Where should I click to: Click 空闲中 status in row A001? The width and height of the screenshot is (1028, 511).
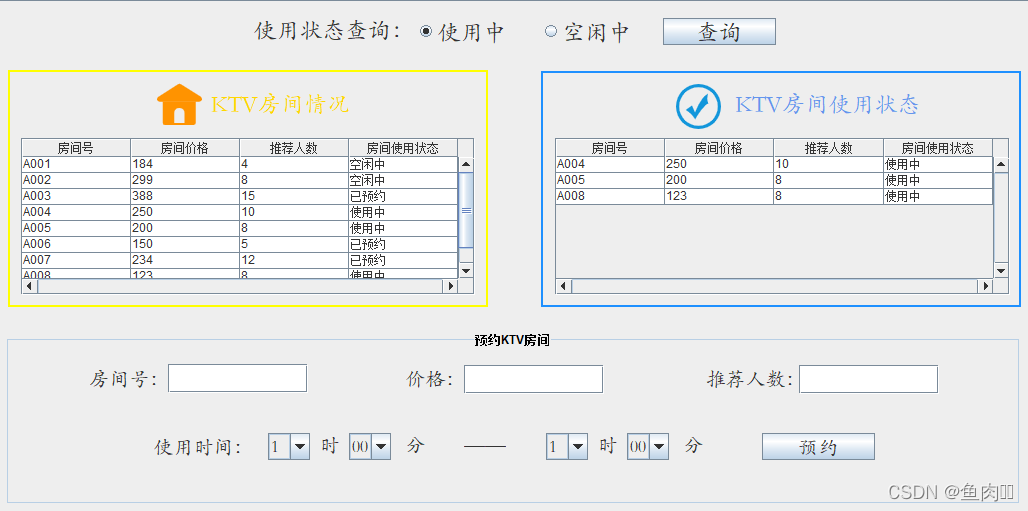(x=403, y=165)
